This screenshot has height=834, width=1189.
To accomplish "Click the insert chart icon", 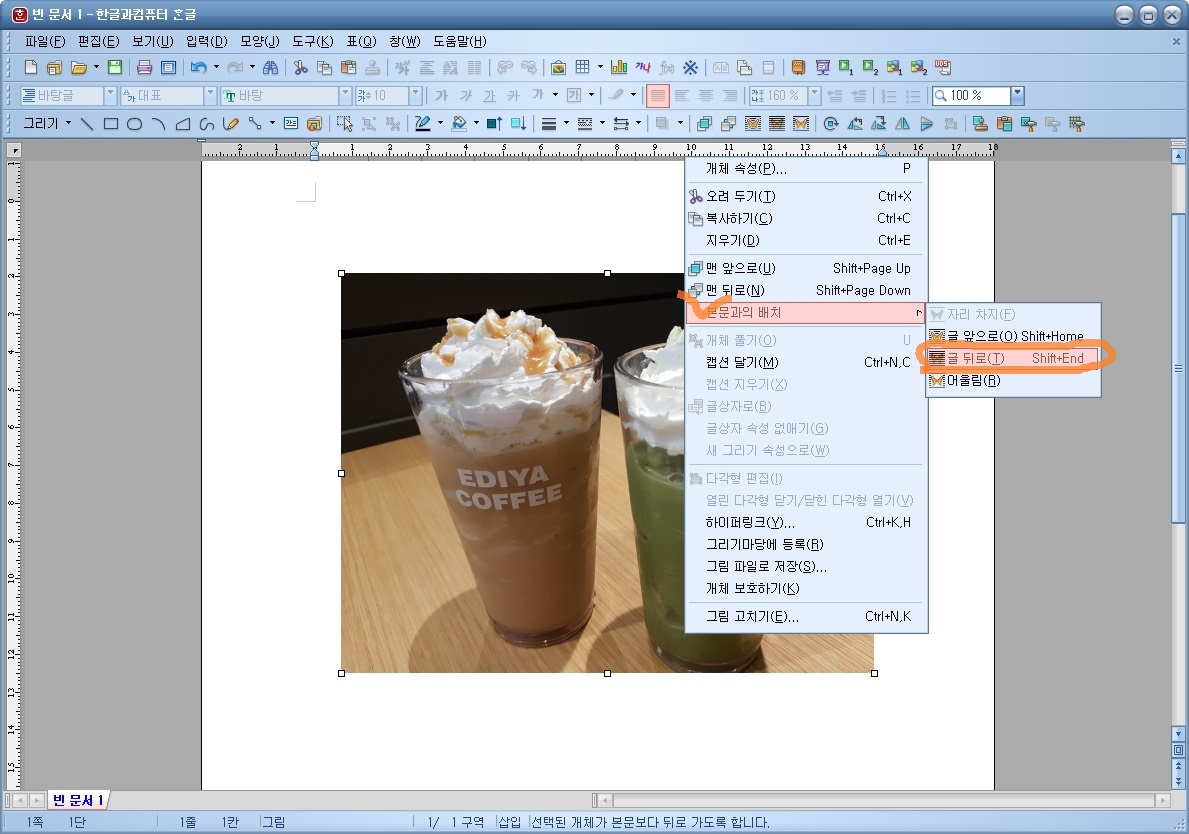I will pos(619,67).
